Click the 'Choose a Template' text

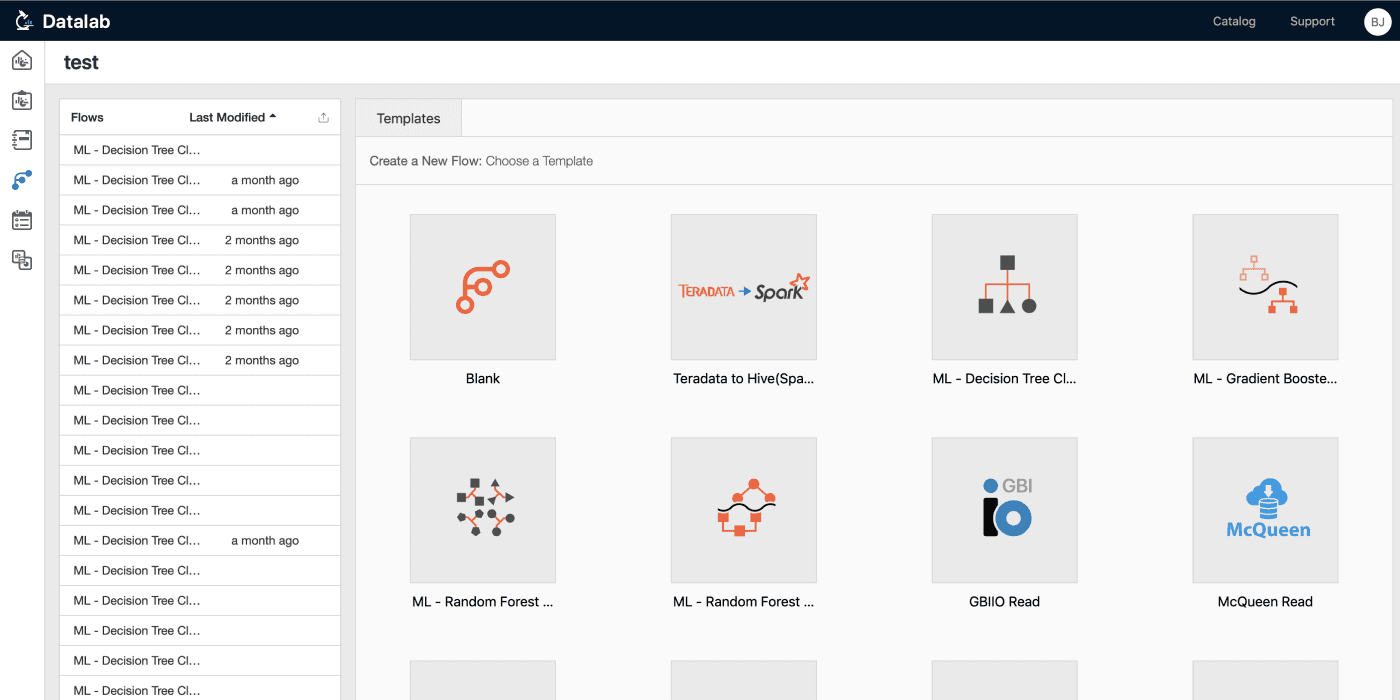[539, 161]
